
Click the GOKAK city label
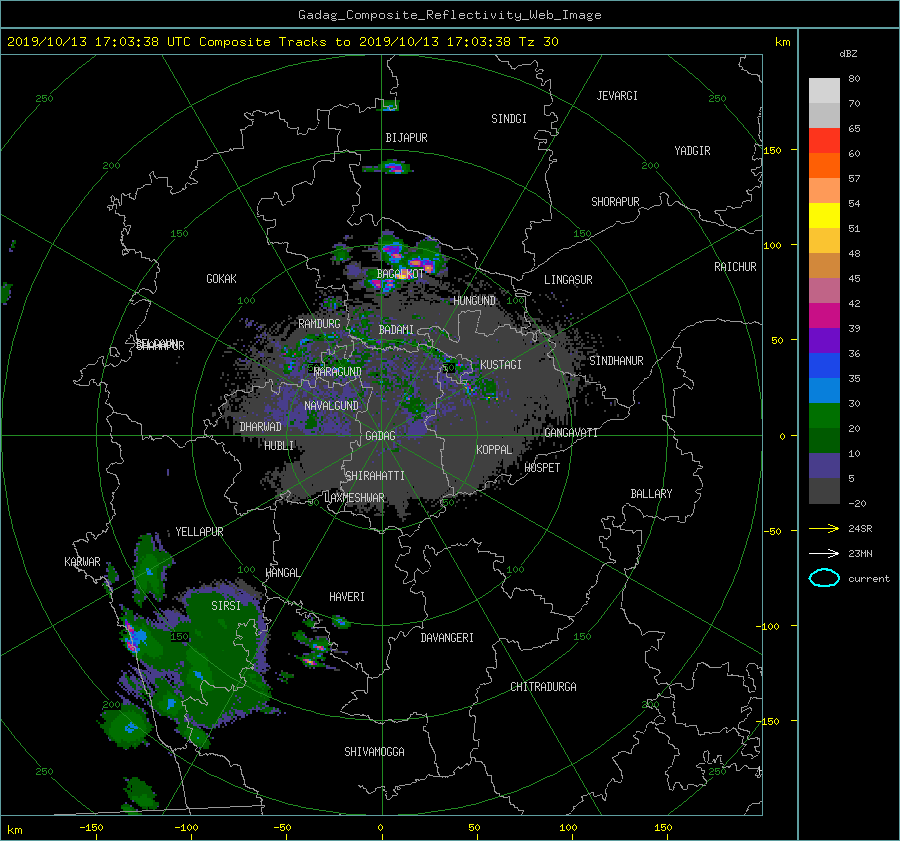(x=222, y=279)
